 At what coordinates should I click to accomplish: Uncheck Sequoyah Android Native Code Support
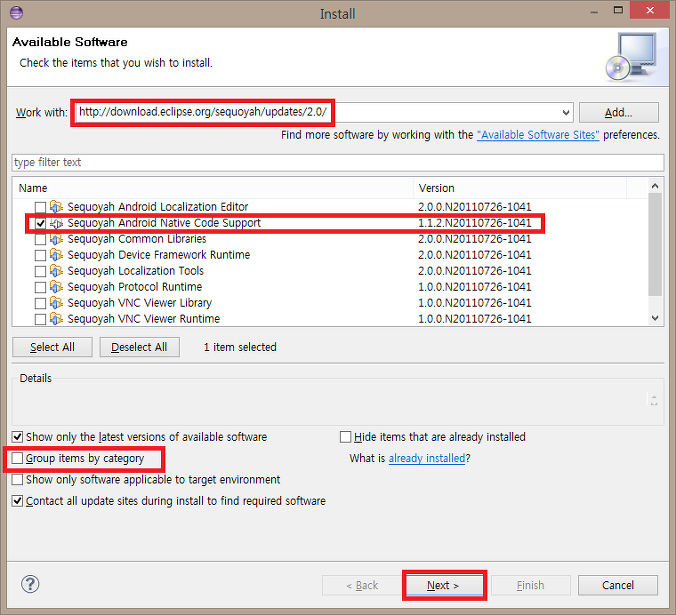[40, 223]
